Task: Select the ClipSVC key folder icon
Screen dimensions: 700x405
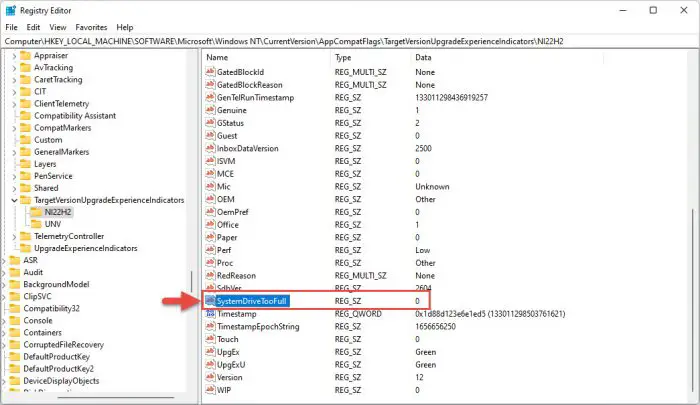Action: (15, 296)
